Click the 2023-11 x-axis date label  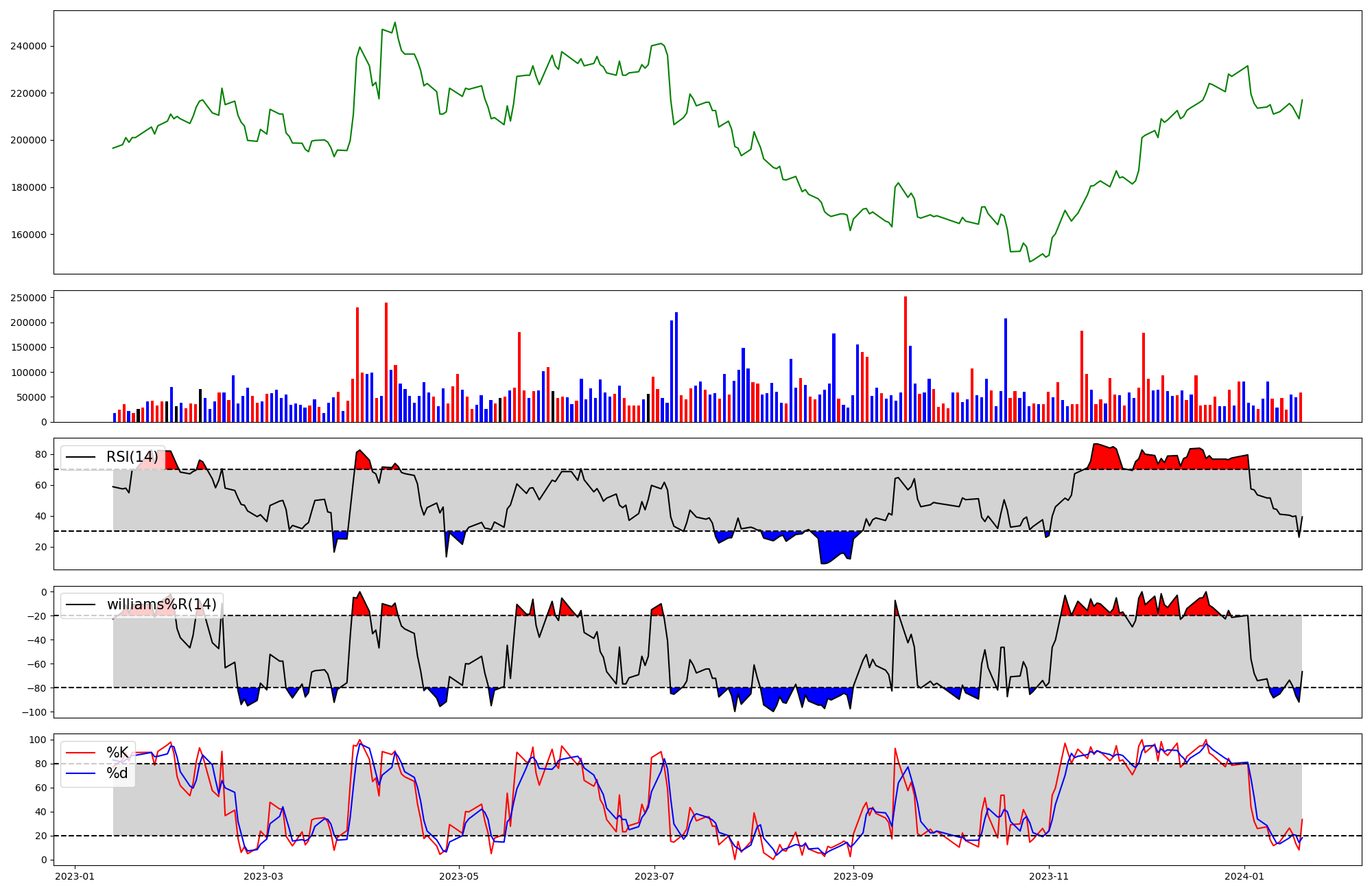tap(1049, 876)
